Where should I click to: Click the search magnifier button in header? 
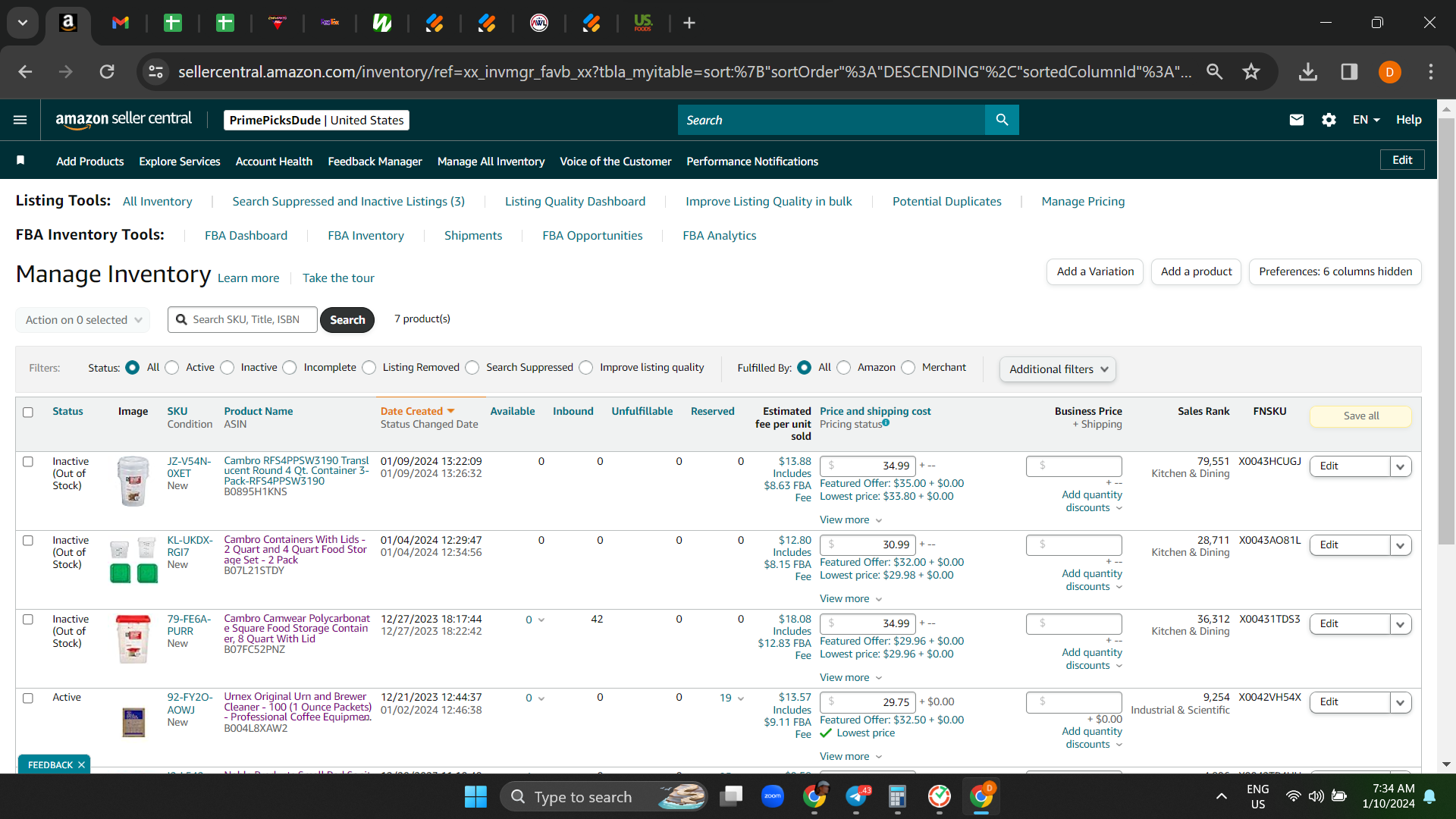pos(1002,120)
